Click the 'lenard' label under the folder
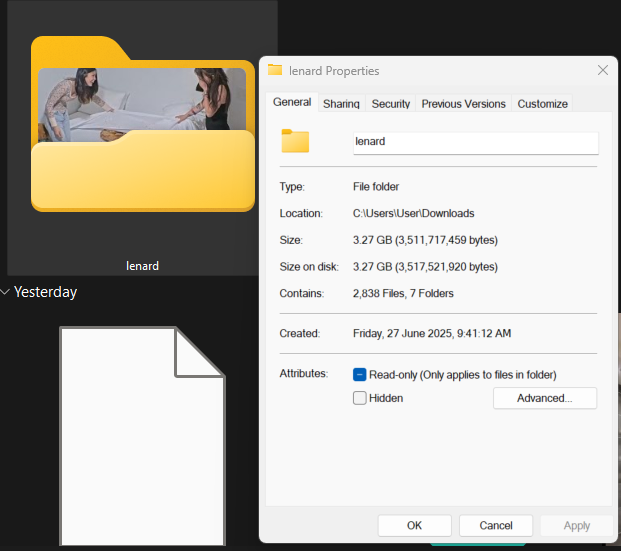The height and width of the screenshot is (551, 621). pos(142,266)
